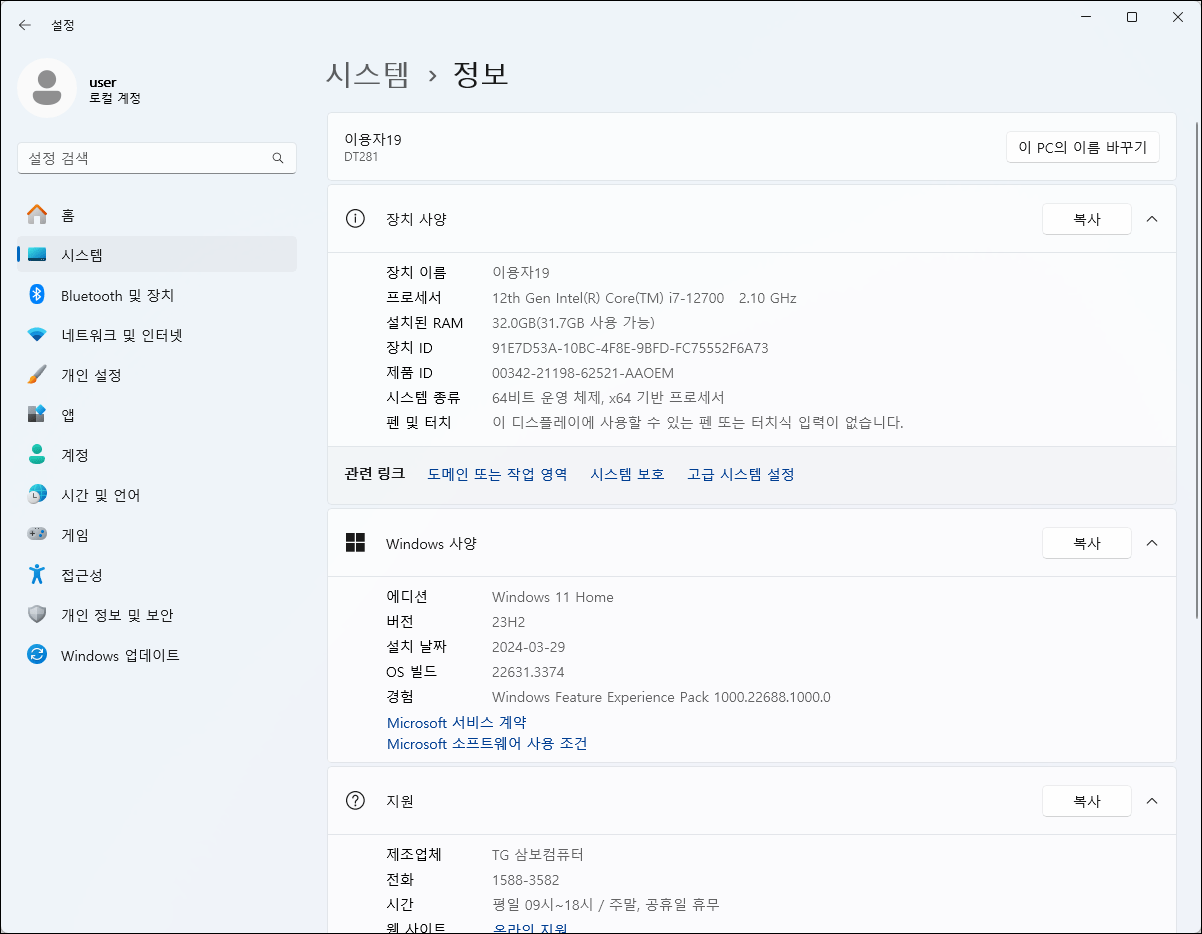Collapse the 지원 section

click(1152, 801)
